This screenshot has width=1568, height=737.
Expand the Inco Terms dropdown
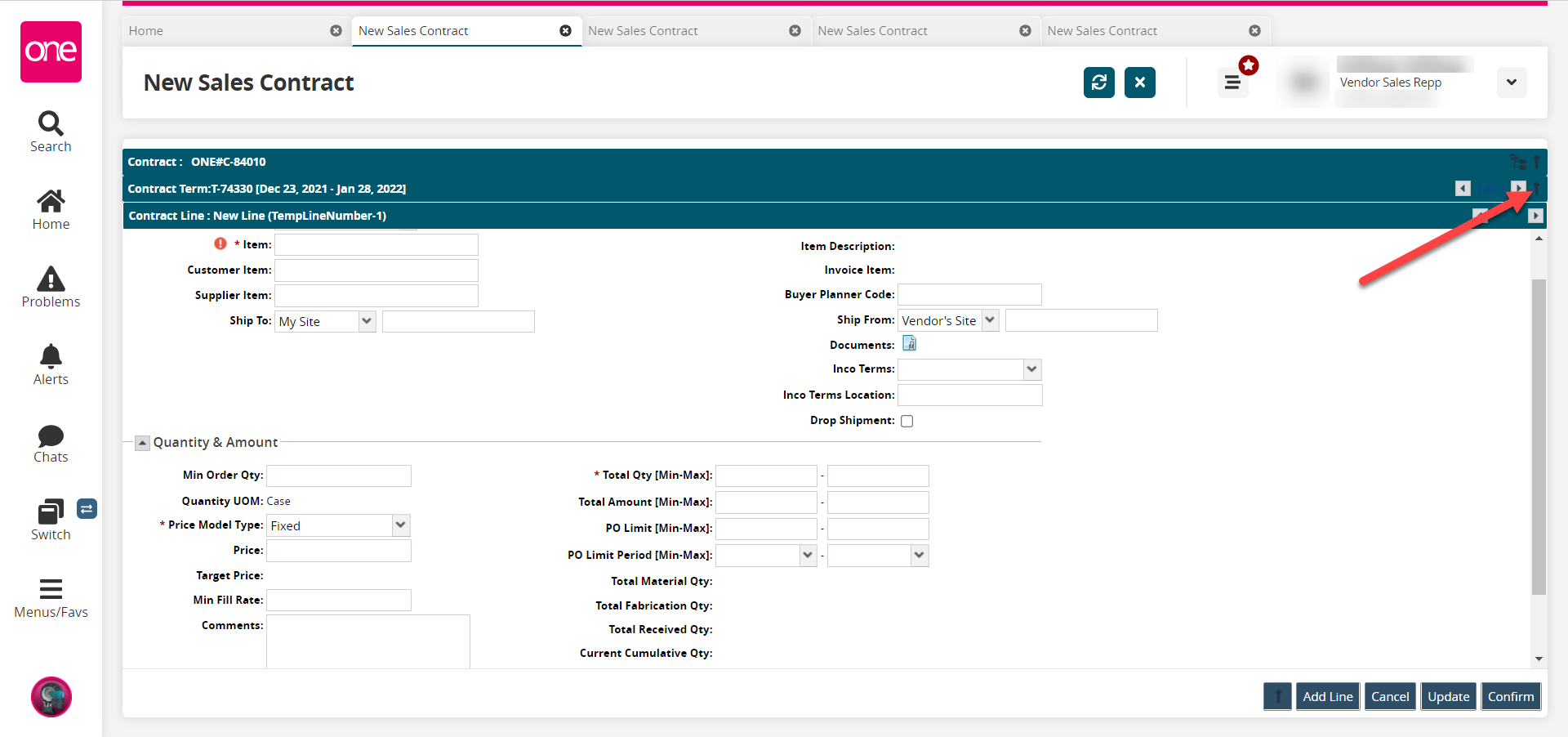coord(1031,369)
